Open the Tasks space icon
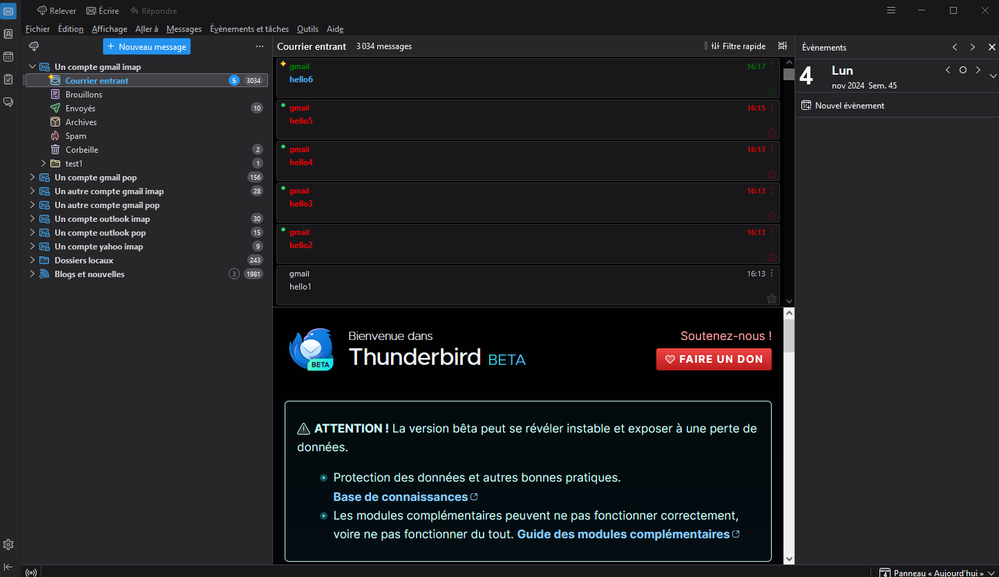 [8, 79]
